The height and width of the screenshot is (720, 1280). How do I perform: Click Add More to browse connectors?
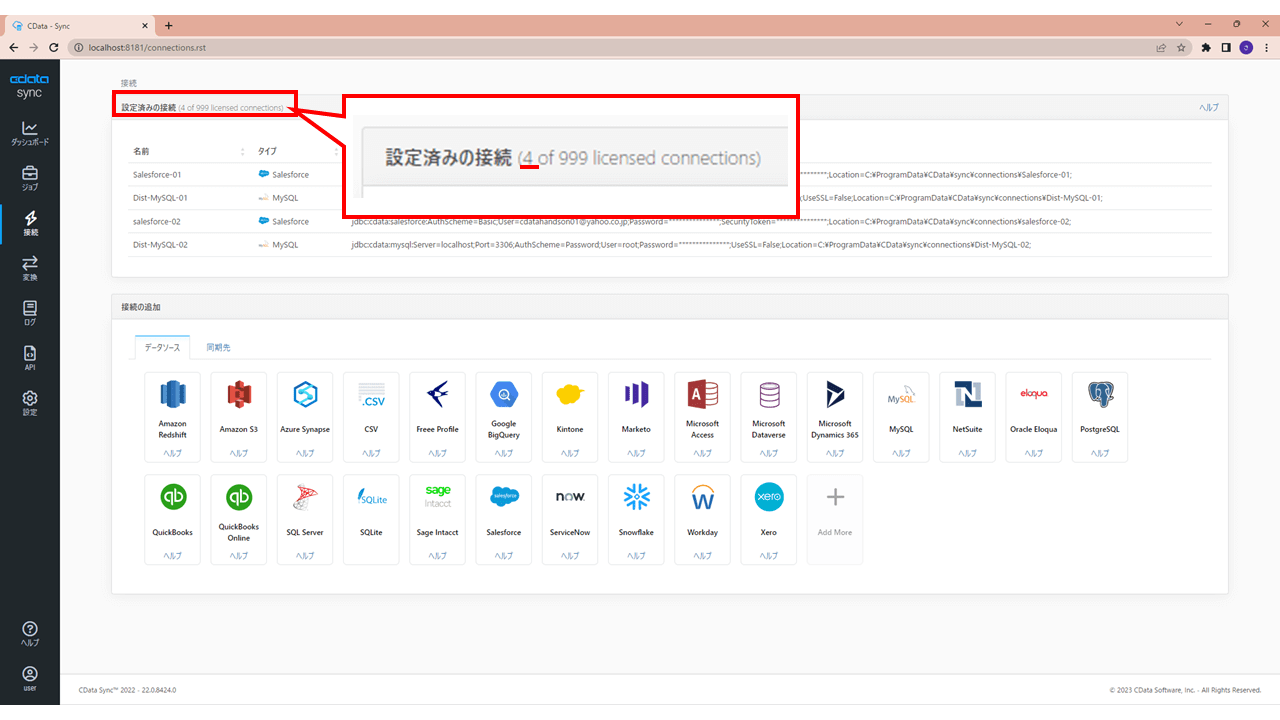point(835,519)
